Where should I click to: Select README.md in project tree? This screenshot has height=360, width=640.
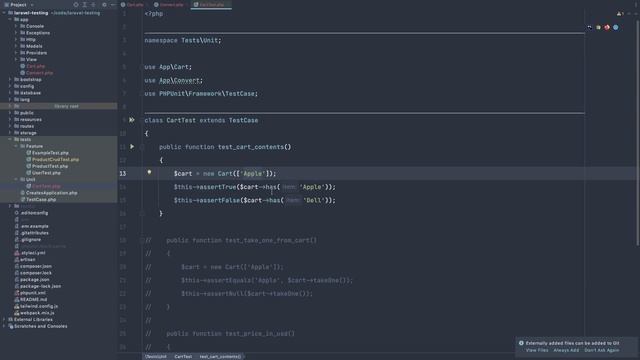(x=33, y=299)
